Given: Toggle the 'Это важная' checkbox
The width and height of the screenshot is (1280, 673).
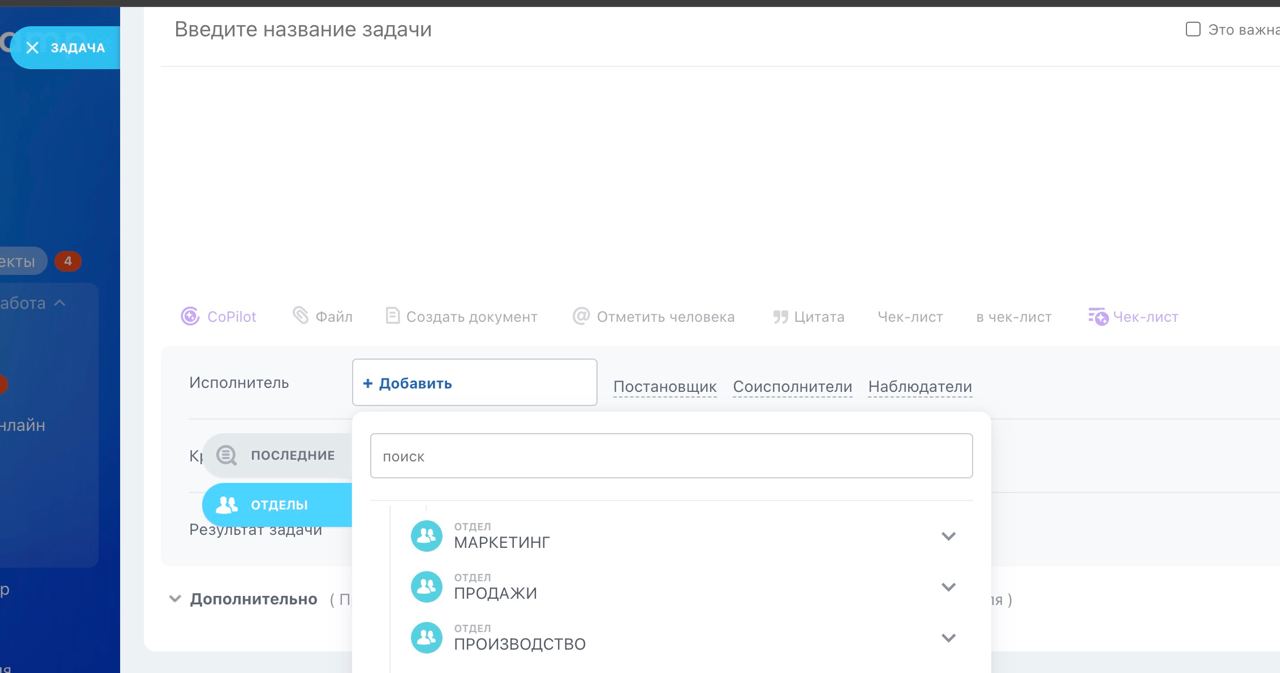Looking at the screenshot, I should click(x=1193, y=29).
